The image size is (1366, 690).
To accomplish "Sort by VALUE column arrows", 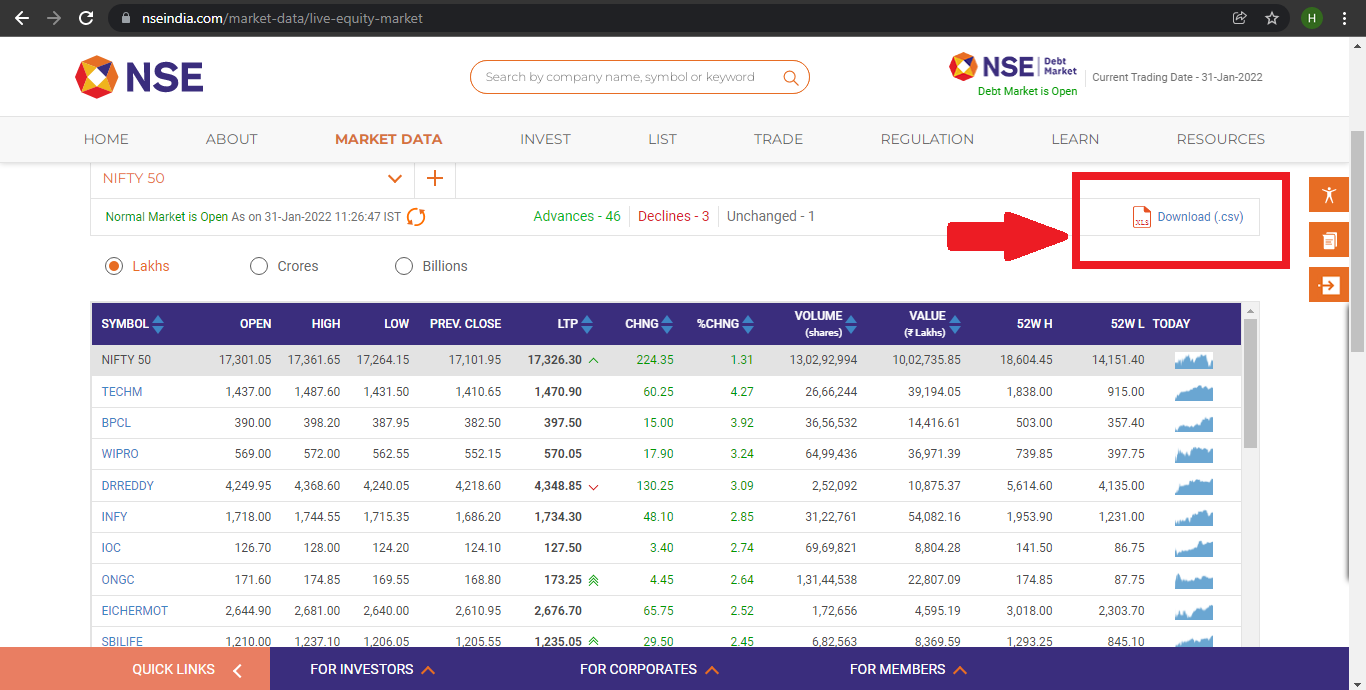I will pyautogui.click(x=955, y=324).
